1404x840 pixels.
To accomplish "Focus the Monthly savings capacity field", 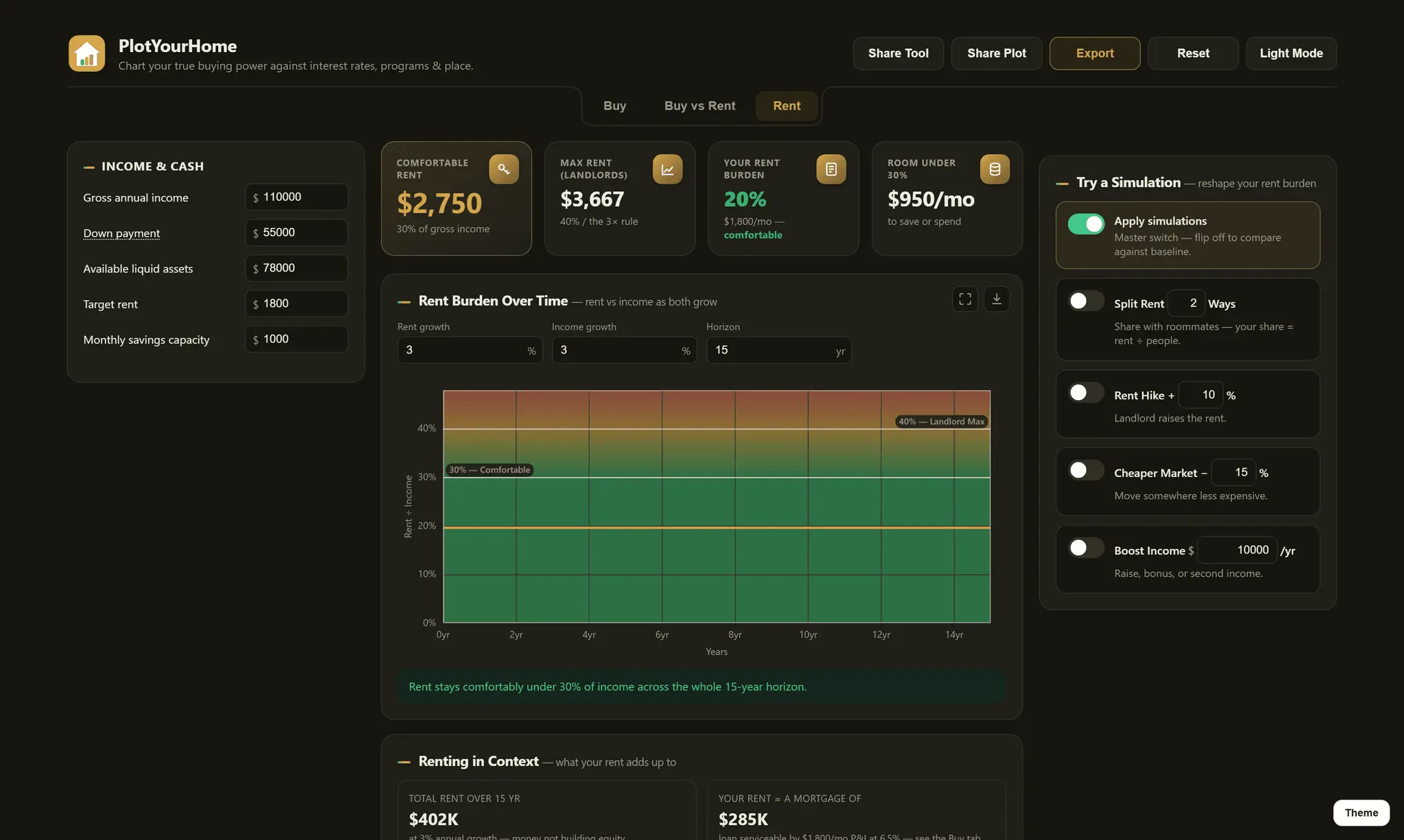I will (296, 339).
